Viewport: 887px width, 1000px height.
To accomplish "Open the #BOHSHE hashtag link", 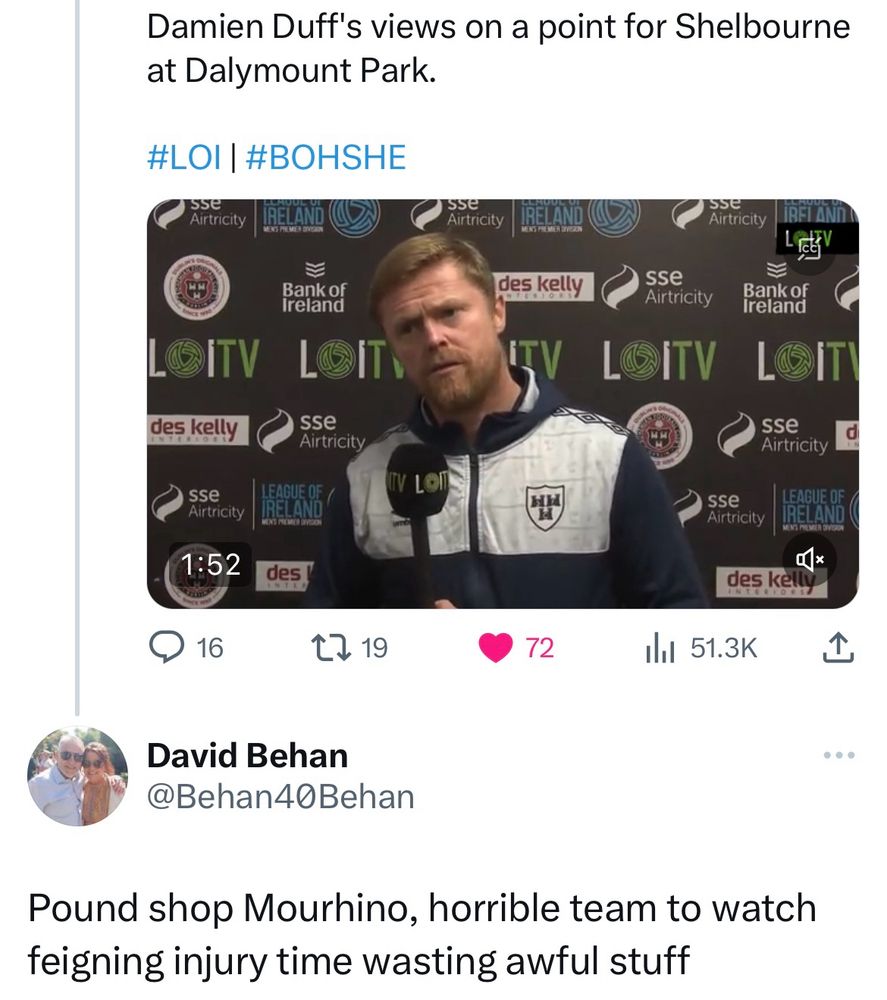I will pos(325,157).
